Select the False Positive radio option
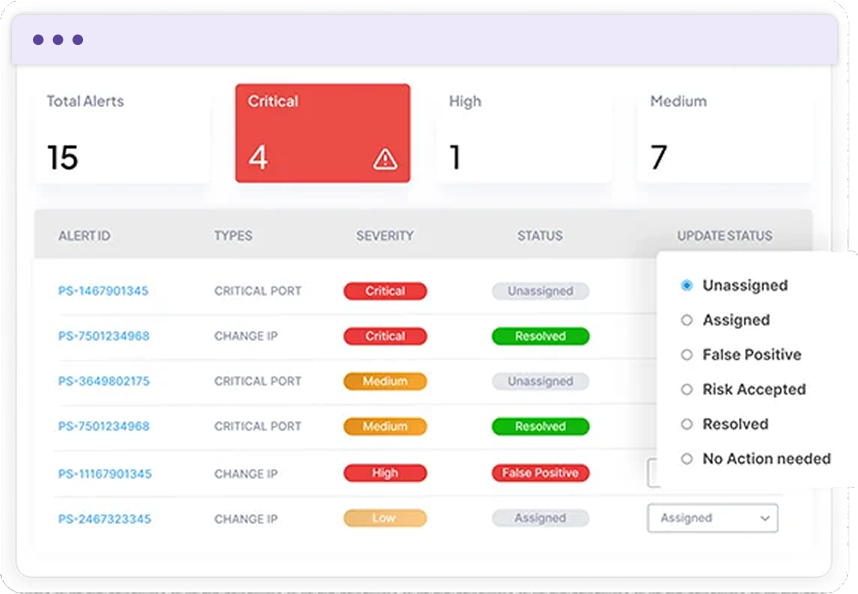This screenshot has height=594, width=858. coord(687,355)
